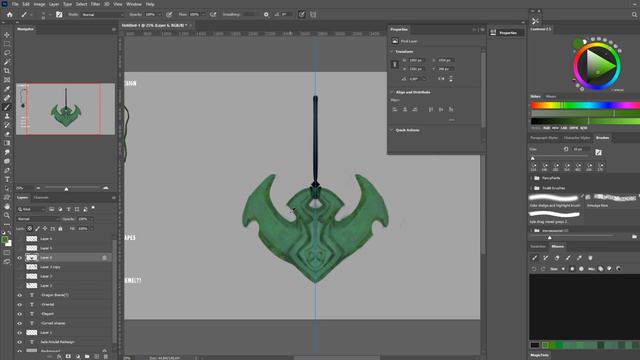This screenshot has width=640, height=360.
Task: Create new adjustment layer icon
Action: [x=78, y=356]
